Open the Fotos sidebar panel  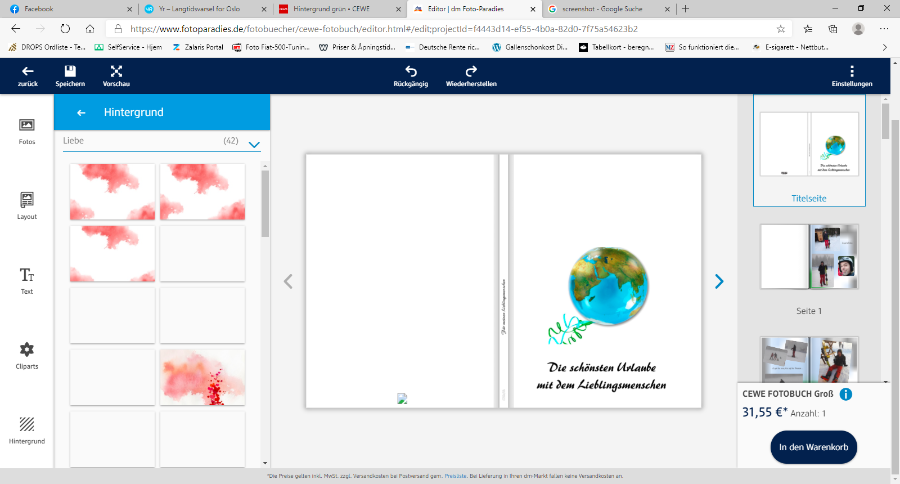[x=26, y=131]
